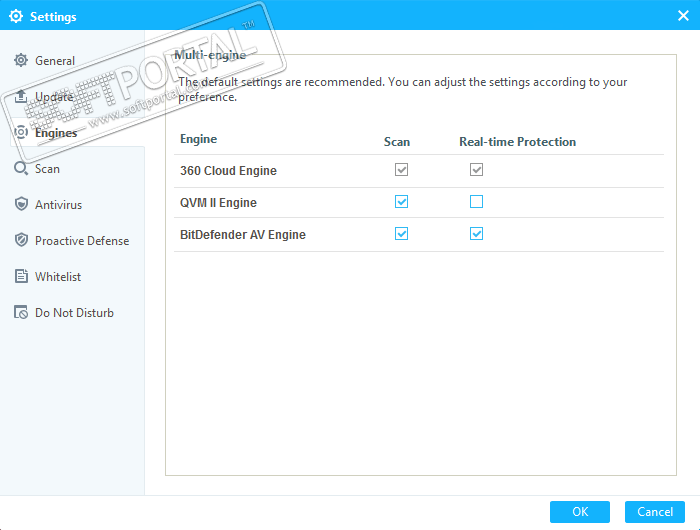Click the Whitelist document icon
Screen dimensions: 700x530
(21, 276)
